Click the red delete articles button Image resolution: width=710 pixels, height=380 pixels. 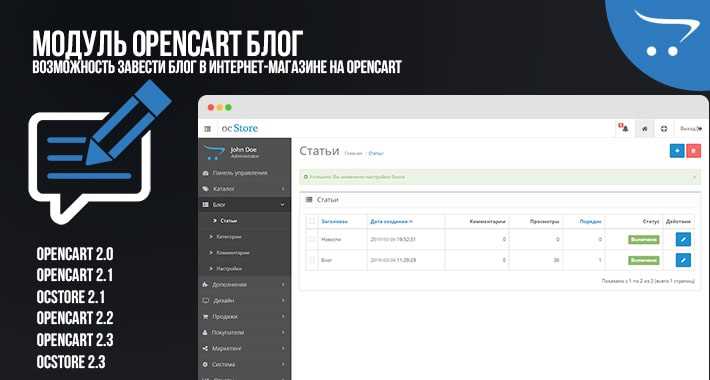click(693, 151)
